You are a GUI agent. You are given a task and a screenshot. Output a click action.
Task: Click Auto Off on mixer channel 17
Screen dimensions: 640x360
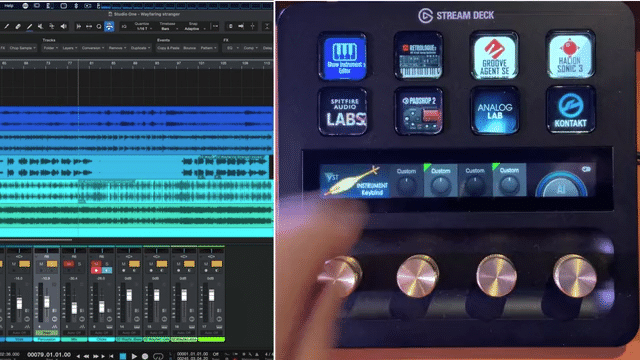tap(211, 333)
